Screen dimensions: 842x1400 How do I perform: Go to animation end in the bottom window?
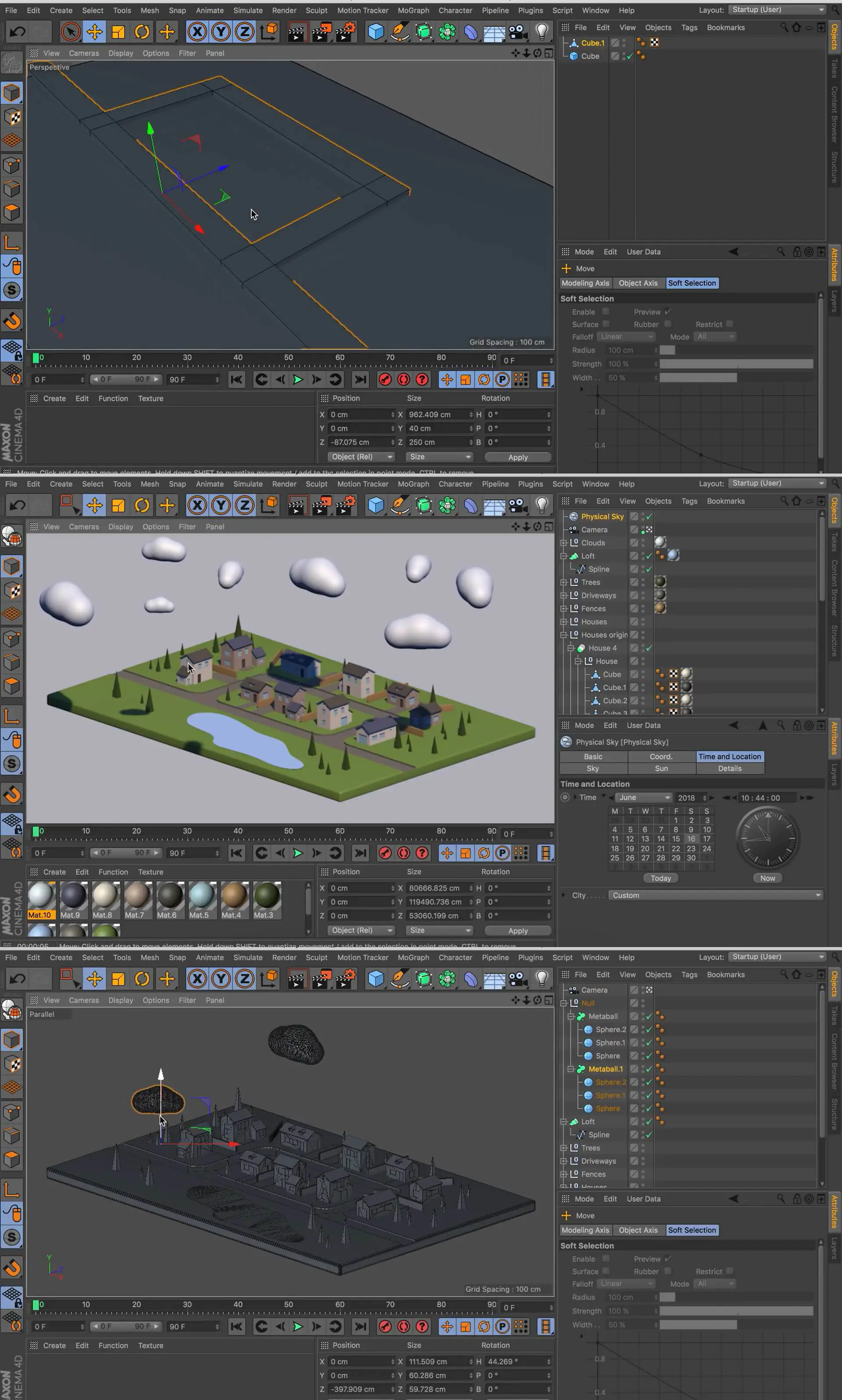[360, 1326]
